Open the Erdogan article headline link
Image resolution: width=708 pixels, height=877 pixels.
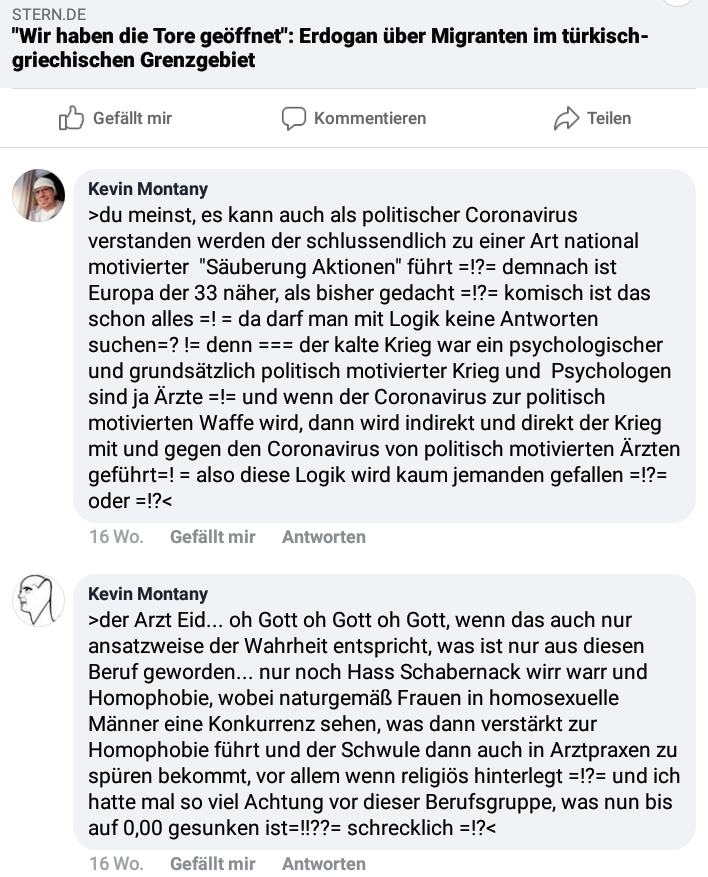point(330,48)
